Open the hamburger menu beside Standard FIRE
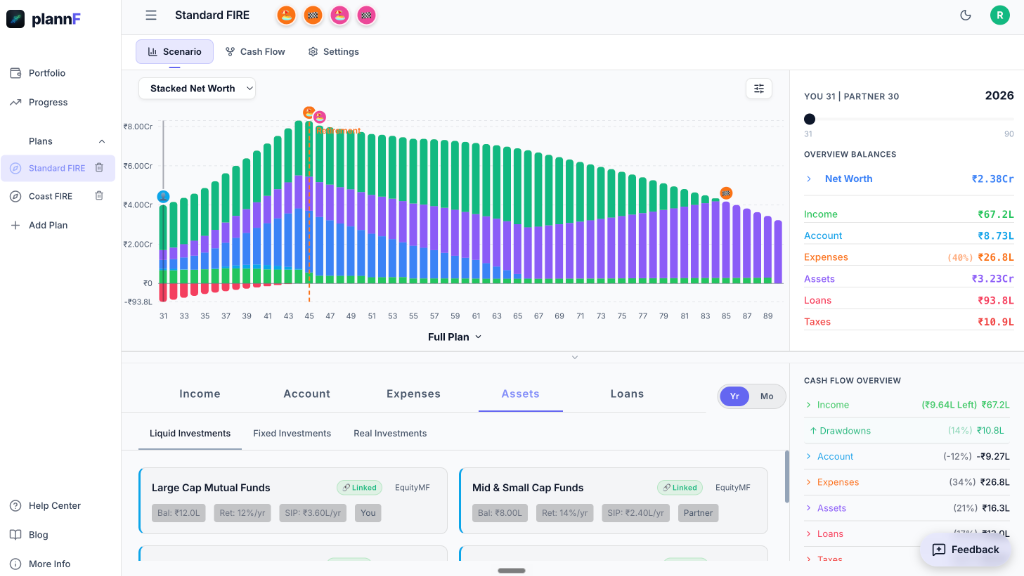The width and height of the screenshot is (1024, 576). (x=151, y=15)
